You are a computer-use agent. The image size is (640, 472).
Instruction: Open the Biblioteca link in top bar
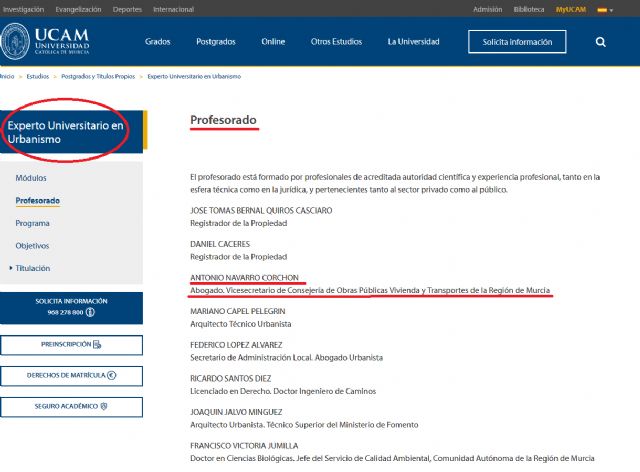tap(530, 9)
